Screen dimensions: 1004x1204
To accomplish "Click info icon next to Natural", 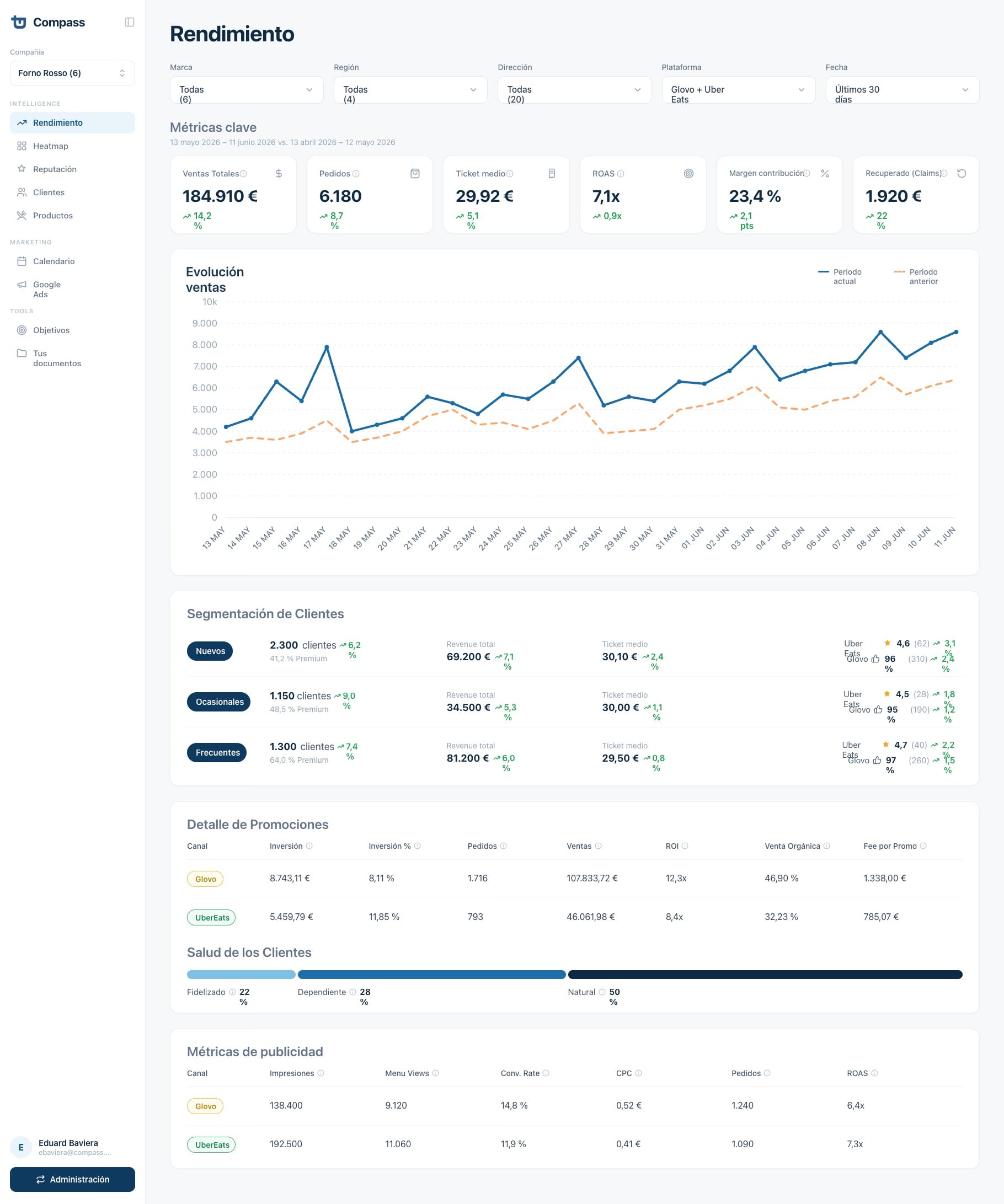I will click(x=602, y=992).
